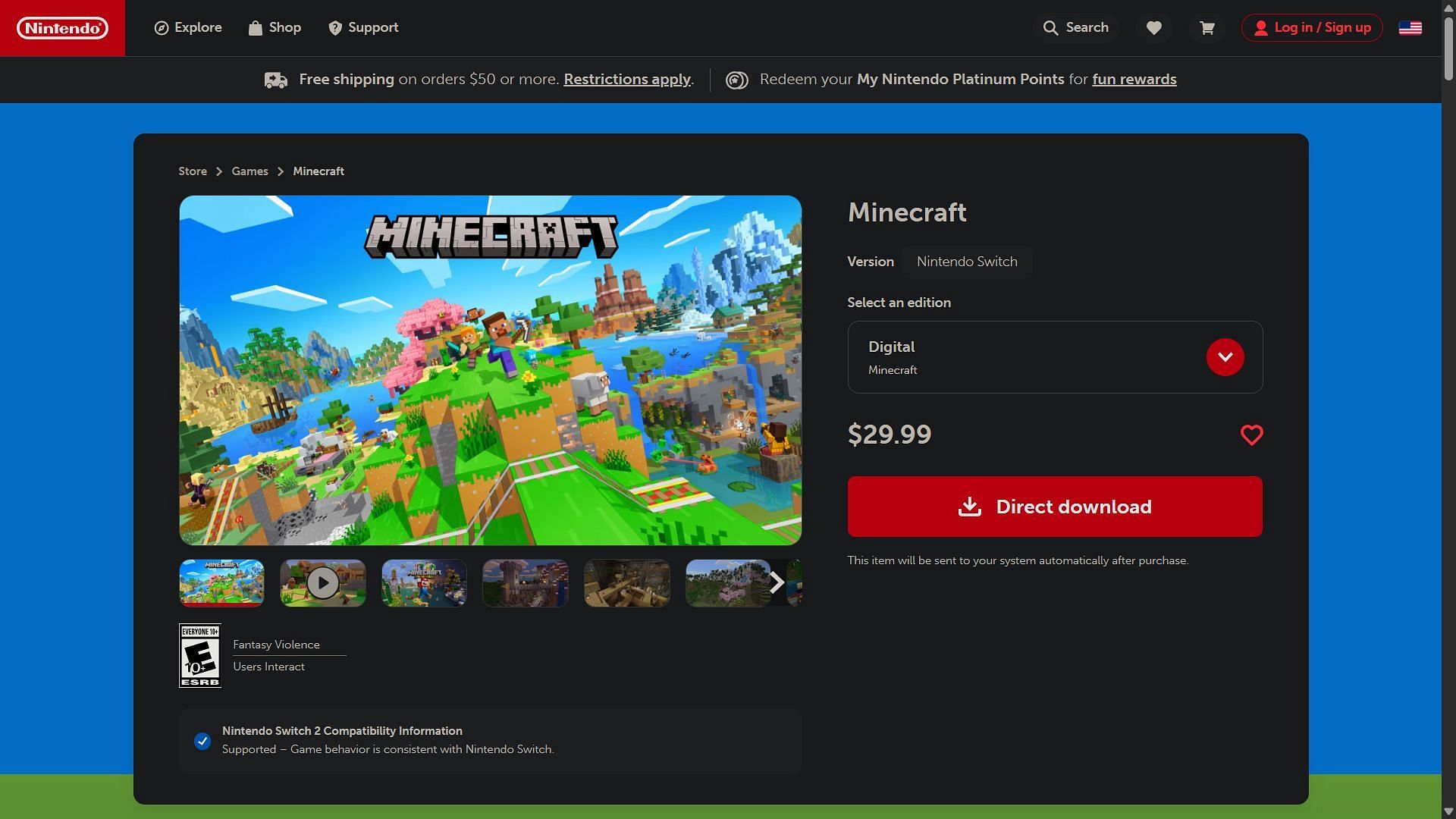Expand the Digital edition dropdown
This screenshot has width=1456, height=819.
1225,357
